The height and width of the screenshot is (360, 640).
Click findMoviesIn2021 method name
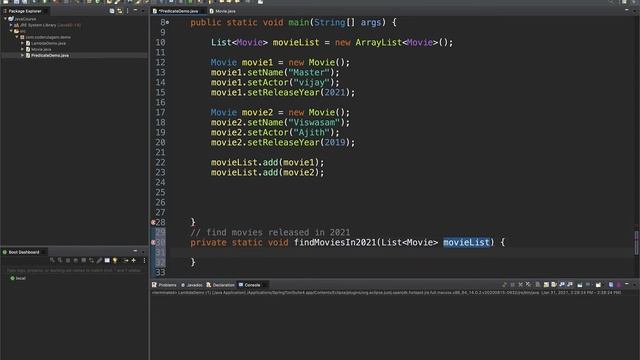(x=335, y=242)
